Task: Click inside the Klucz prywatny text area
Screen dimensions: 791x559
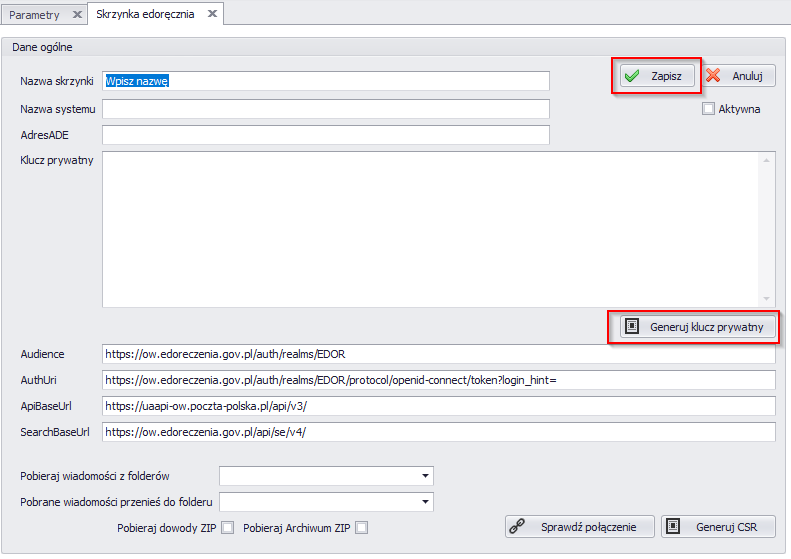Action: pyautogui.click(x=430, y=229)
